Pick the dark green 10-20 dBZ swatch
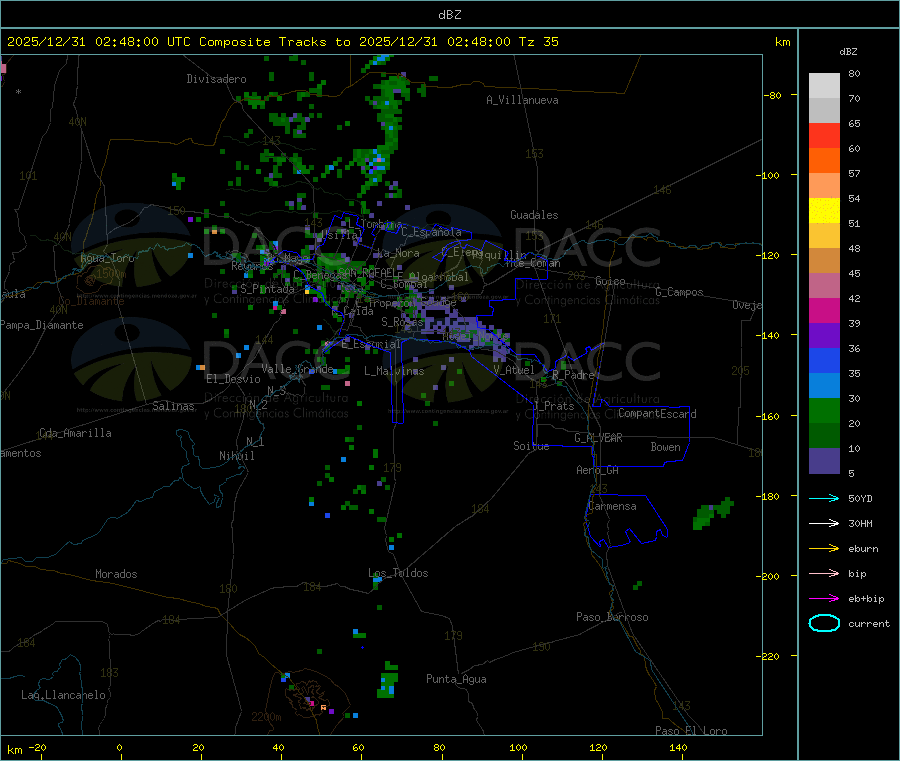 coord(824,436)
